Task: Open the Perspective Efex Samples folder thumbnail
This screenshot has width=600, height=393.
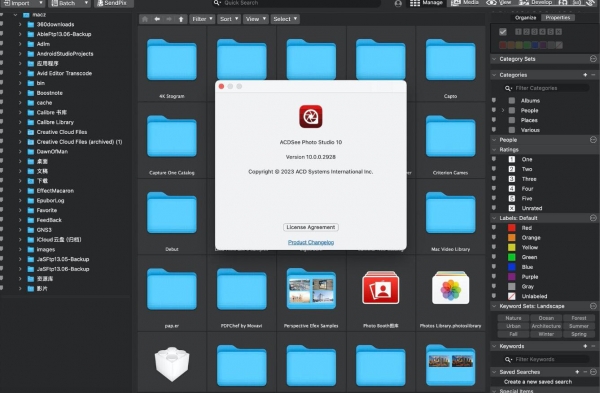Action: click(311, 289)
